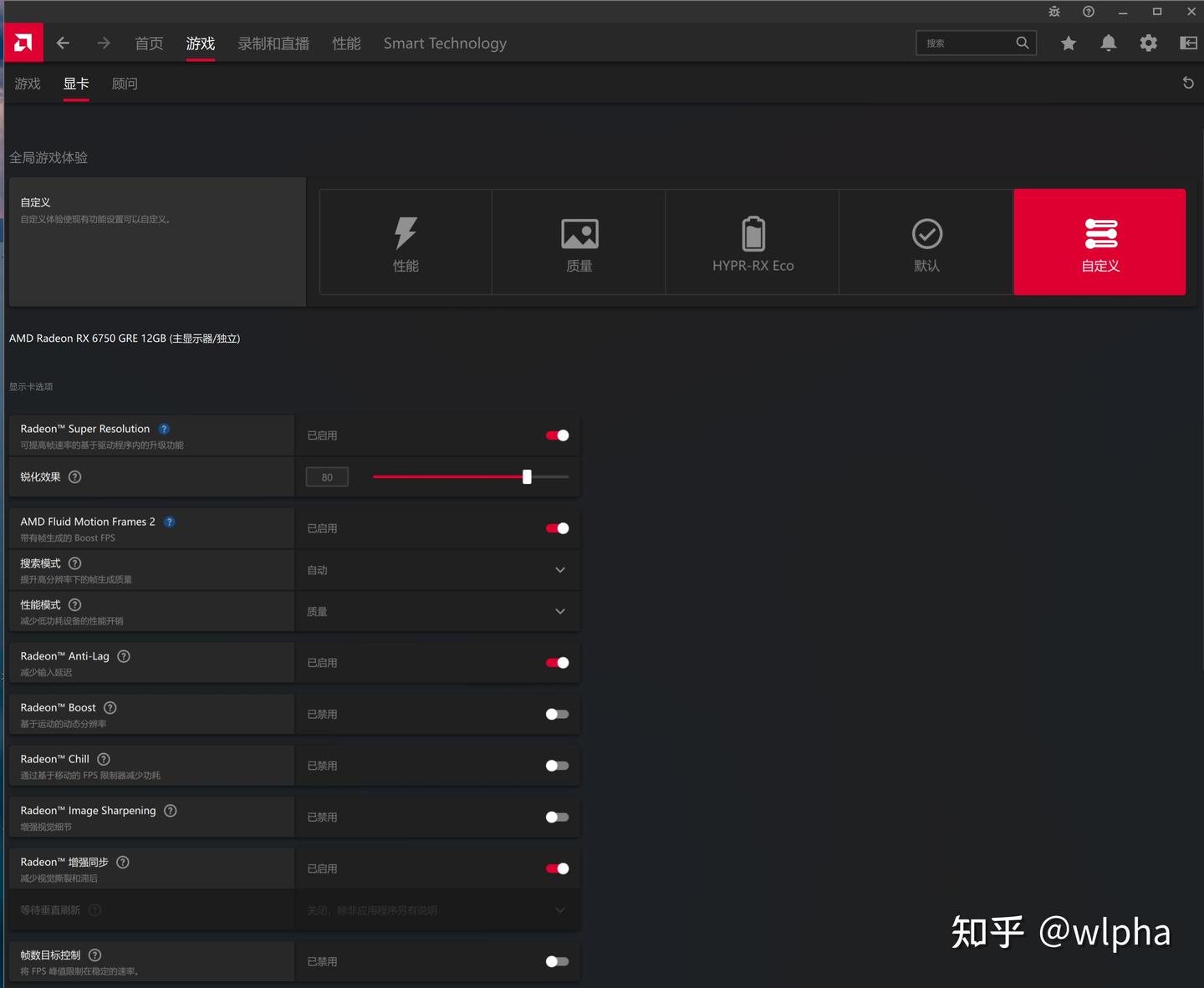Disable AMD Fluid Motion Frames 2 toggle
This screenshot has height=988, width=1204.
coord(557,528)
